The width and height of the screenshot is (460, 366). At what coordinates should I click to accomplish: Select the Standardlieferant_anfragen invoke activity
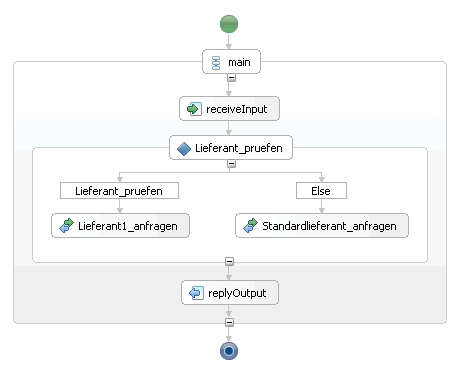point(322,226)
